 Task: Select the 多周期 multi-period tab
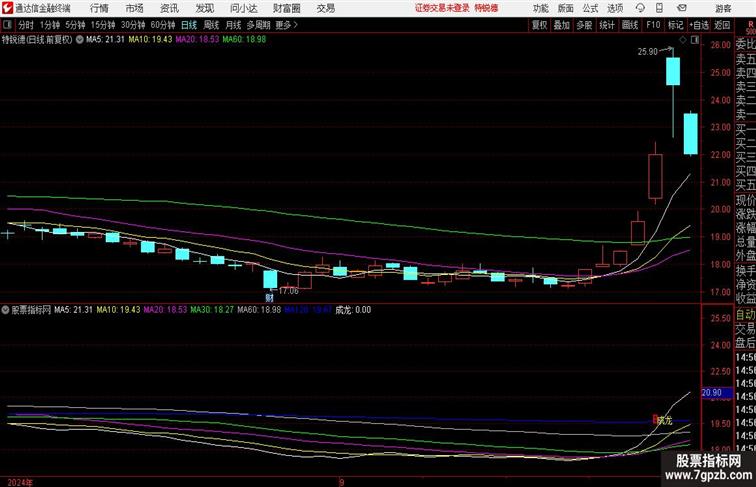pos(258,25)
